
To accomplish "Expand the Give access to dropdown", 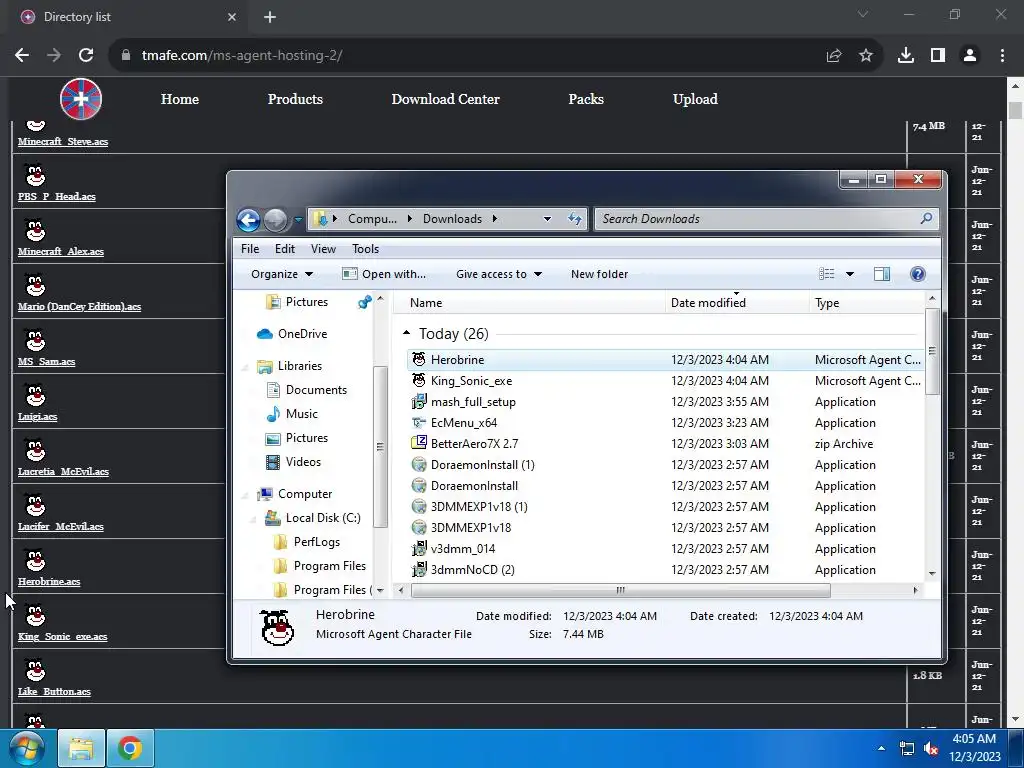I will point(499,274).
